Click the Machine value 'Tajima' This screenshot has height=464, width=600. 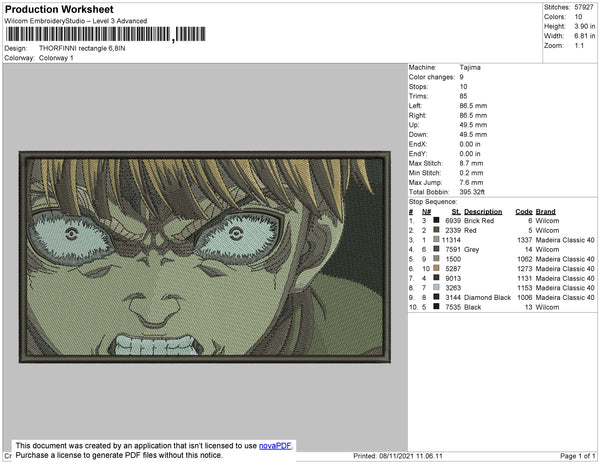click(470, 67)
